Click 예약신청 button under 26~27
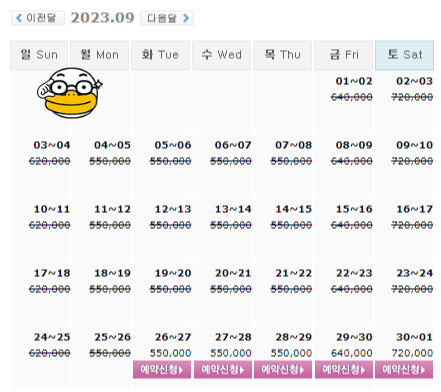Image resolution: width=441 pixels, height=392 pixels. [162, 369]
